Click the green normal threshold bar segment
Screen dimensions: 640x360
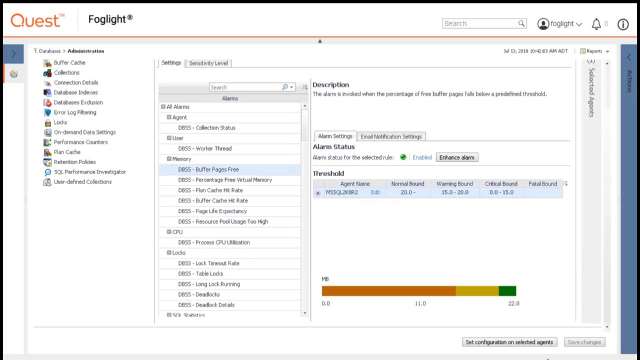tap(507, 291)
